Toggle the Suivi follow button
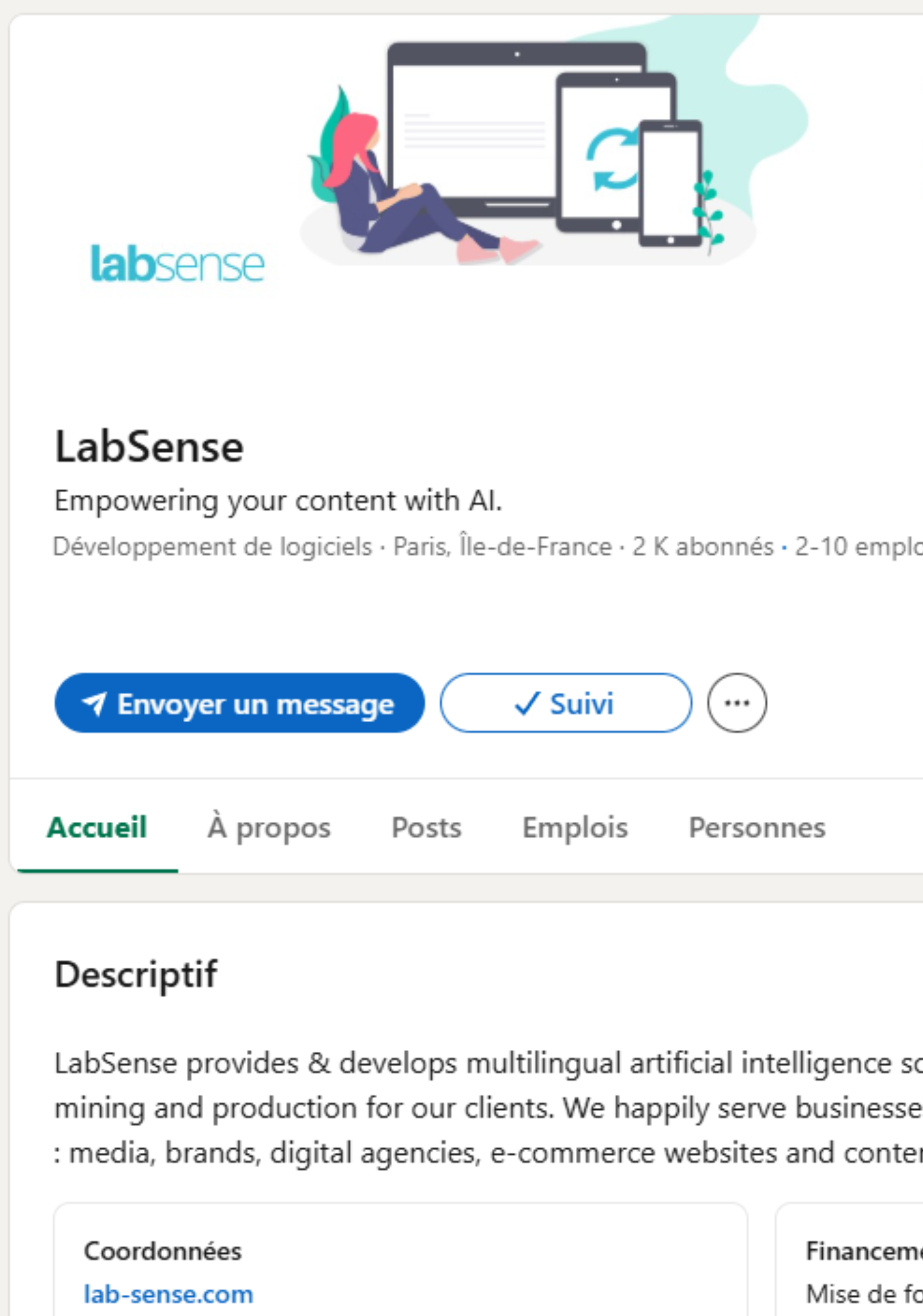 [566, 703]
